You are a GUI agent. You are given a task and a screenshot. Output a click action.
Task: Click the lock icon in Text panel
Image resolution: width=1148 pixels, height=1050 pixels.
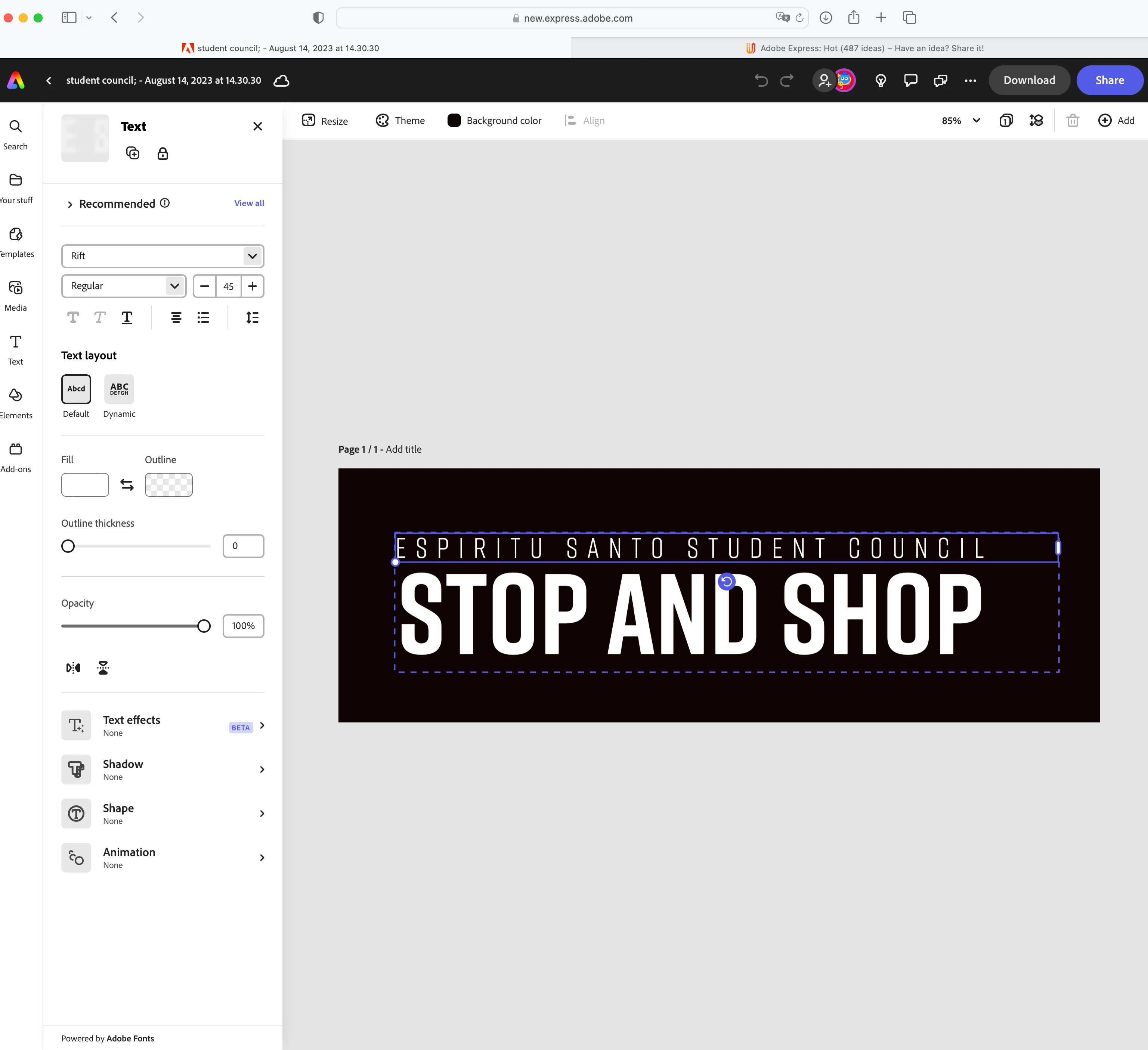(163, 154)
